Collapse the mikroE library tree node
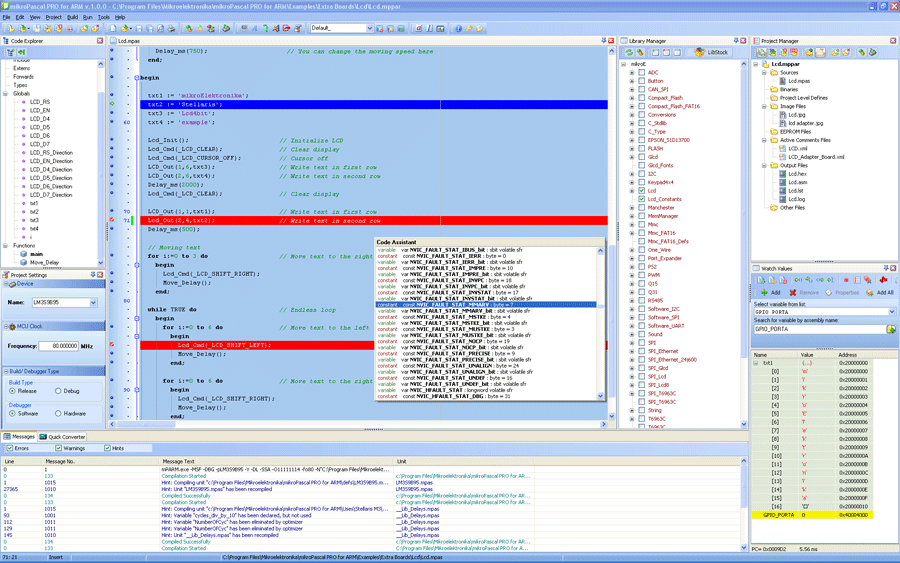The width and height of the screenshot is (900, 563). (624, 64)
